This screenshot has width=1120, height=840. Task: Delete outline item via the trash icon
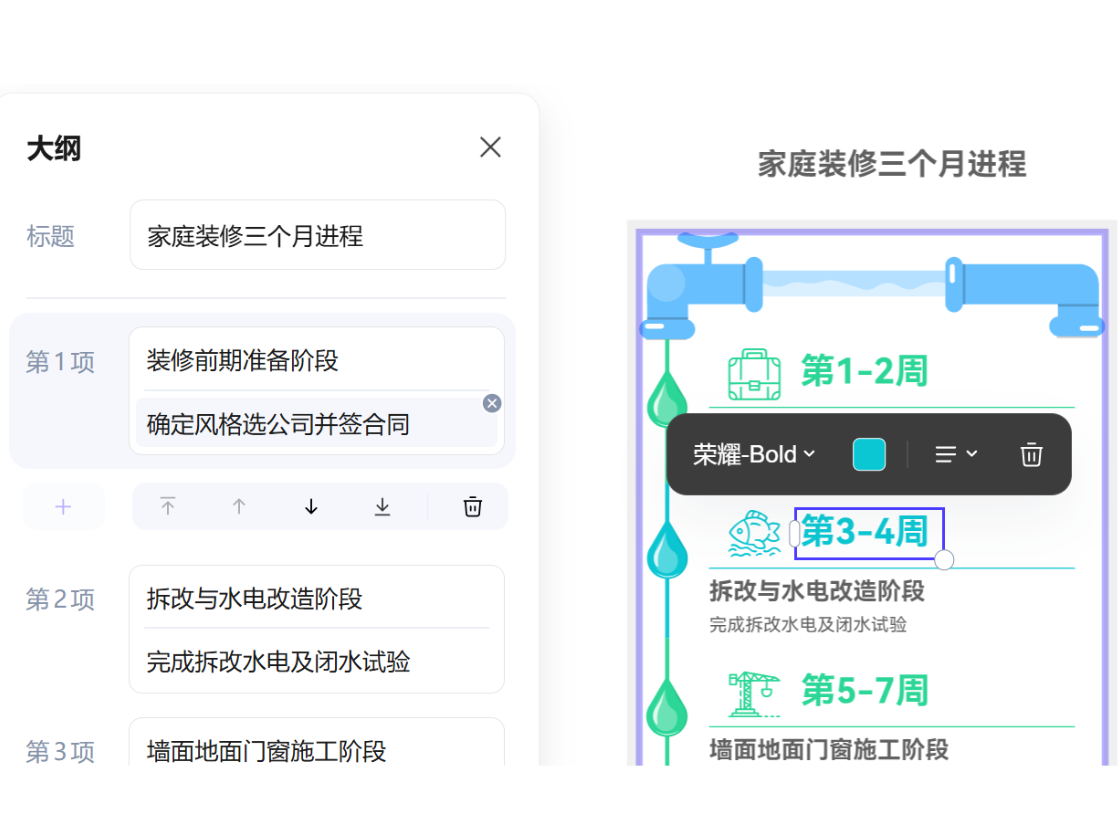[x=472, y=506]
